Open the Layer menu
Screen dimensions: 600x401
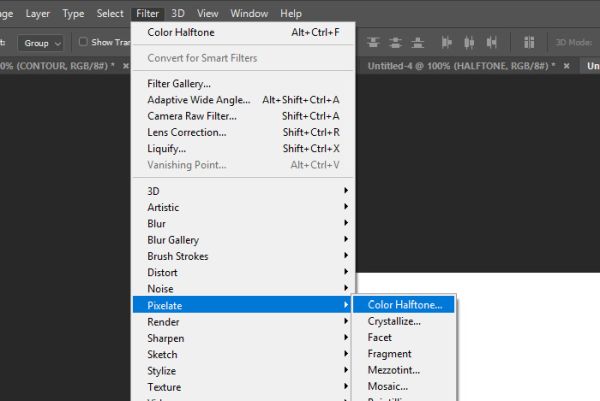pyautogui.click(x=38, y=14)
